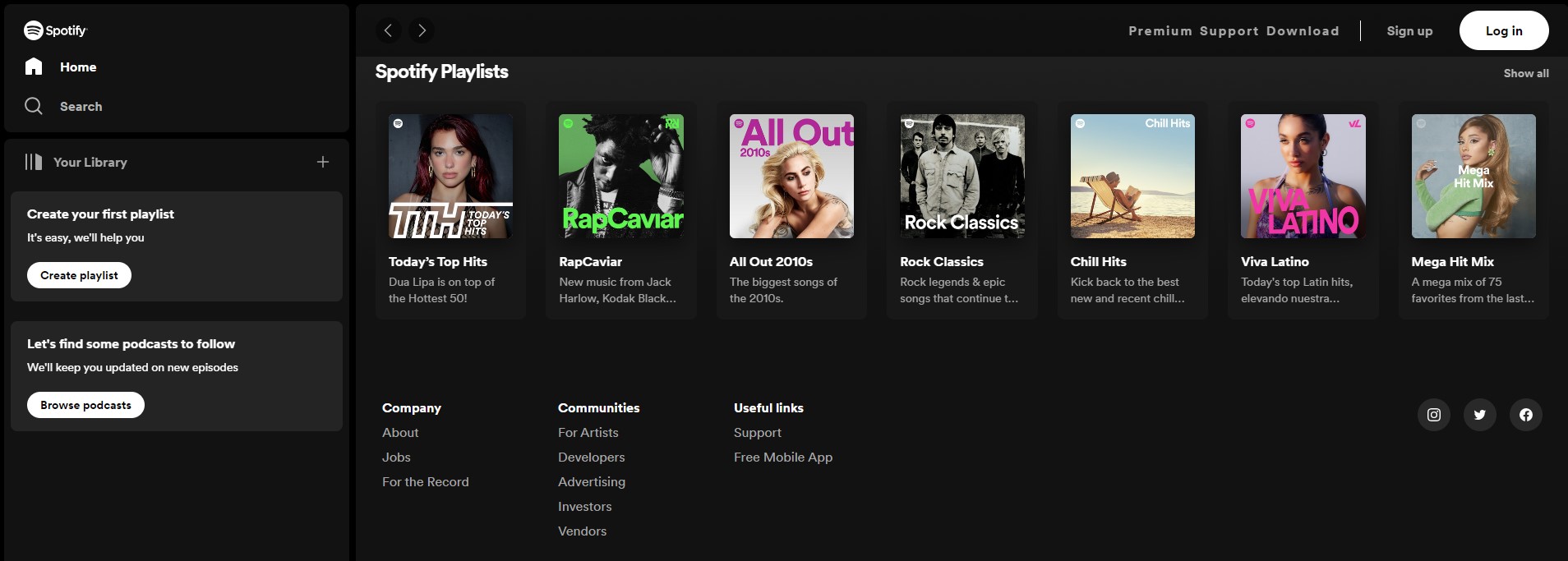Open the Spotify Playlists heading link
Viewport: 1568px width, 561px height.
point(442,72)
